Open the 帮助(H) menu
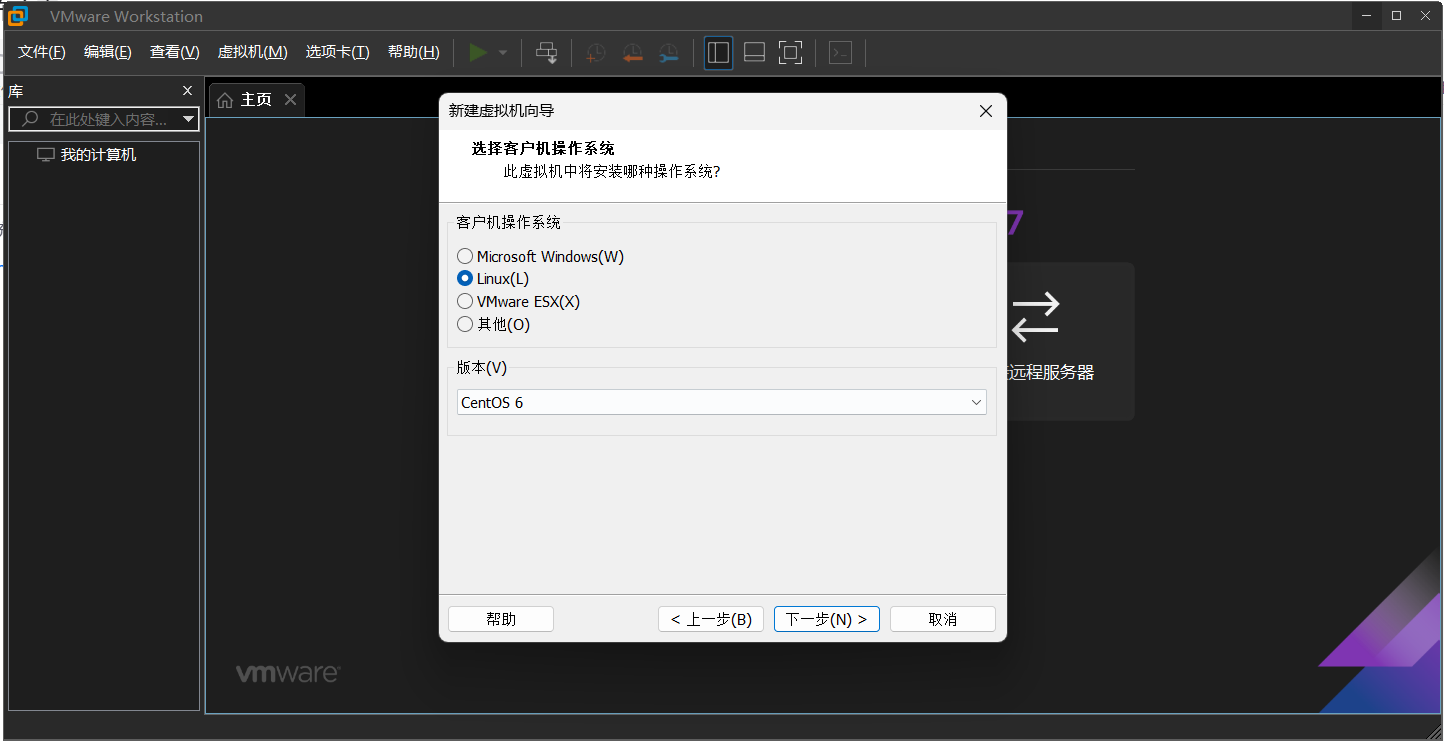Image resolution: width=1444 pixels, height=741 pixels. point(414,52)
